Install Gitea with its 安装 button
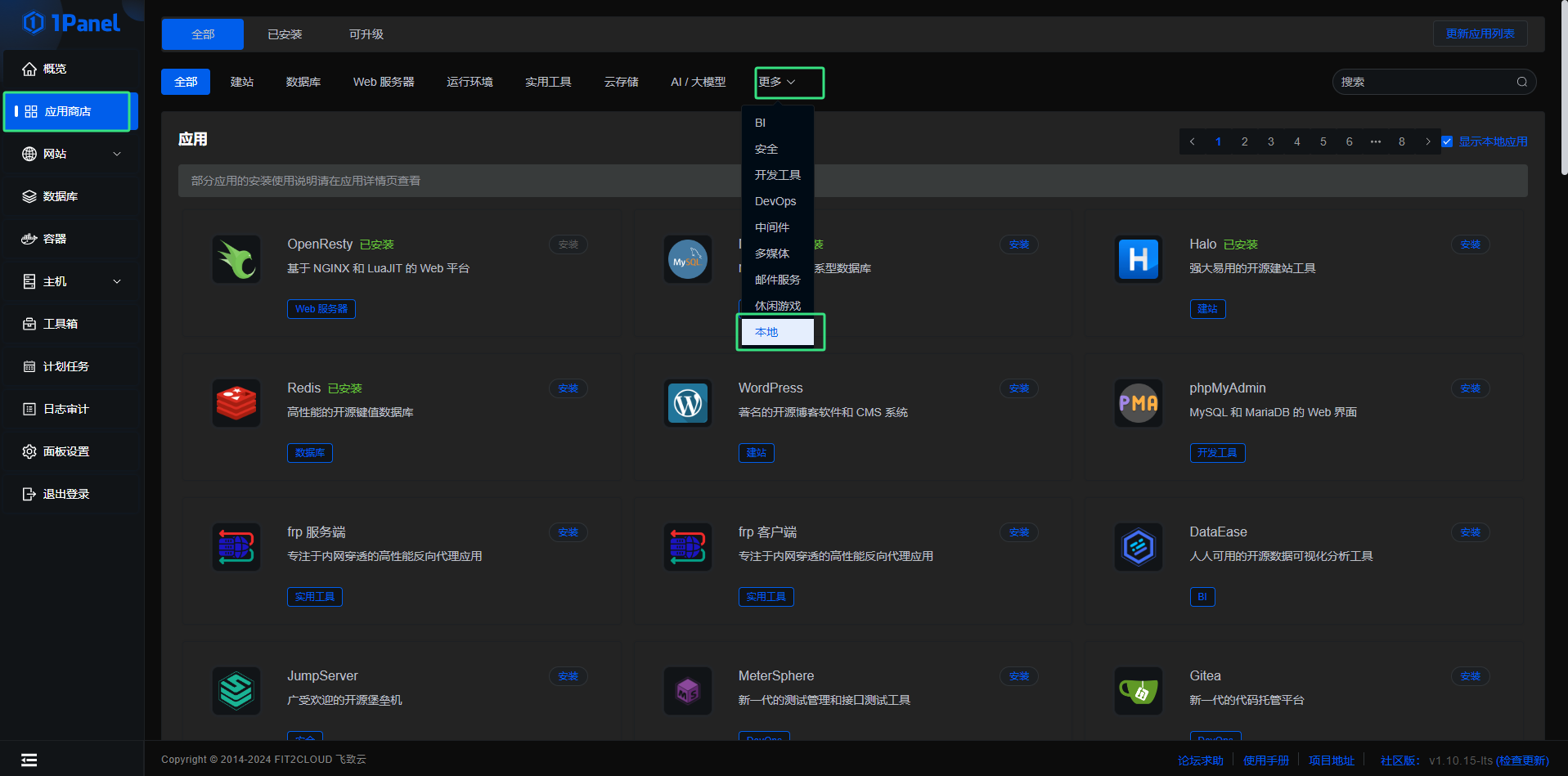Viewport: 1568px width, 776px height. pos(1470,676)
